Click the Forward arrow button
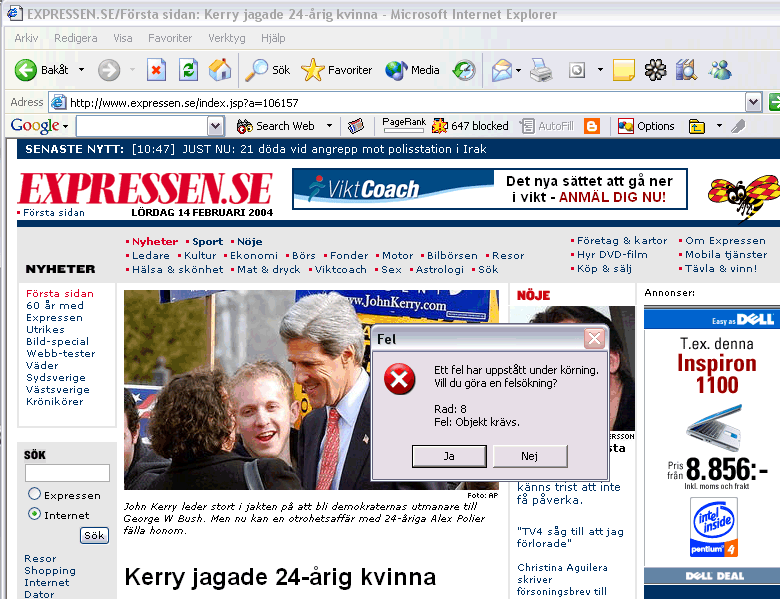Screen dimensions: 780x599 (x=109, y=70)
